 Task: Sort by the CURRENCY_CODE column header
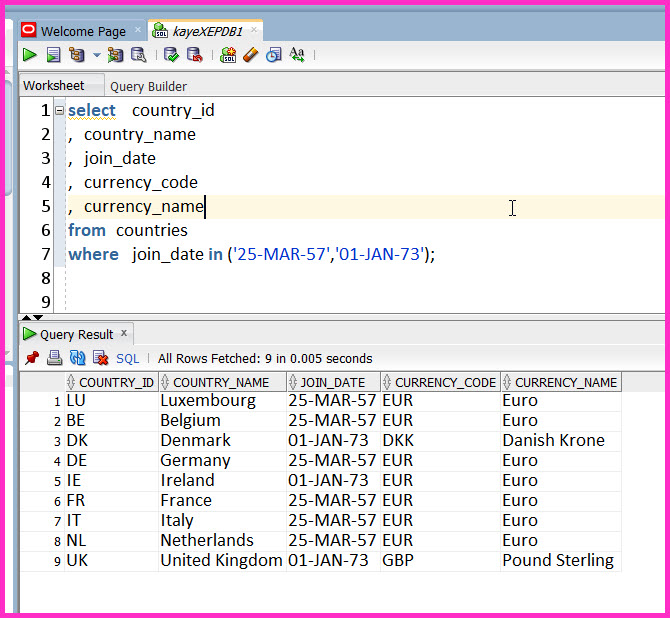coord(441,382)
